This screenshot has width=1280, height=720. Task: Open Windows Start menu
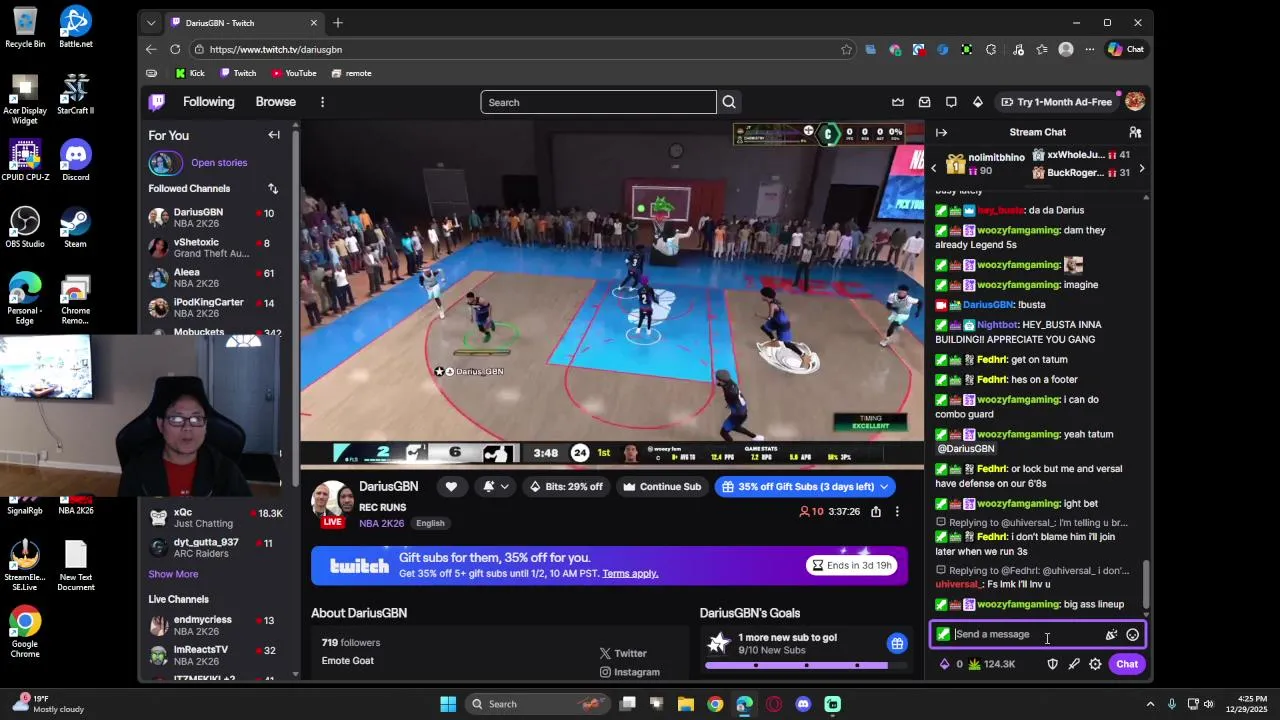point(448,704)
